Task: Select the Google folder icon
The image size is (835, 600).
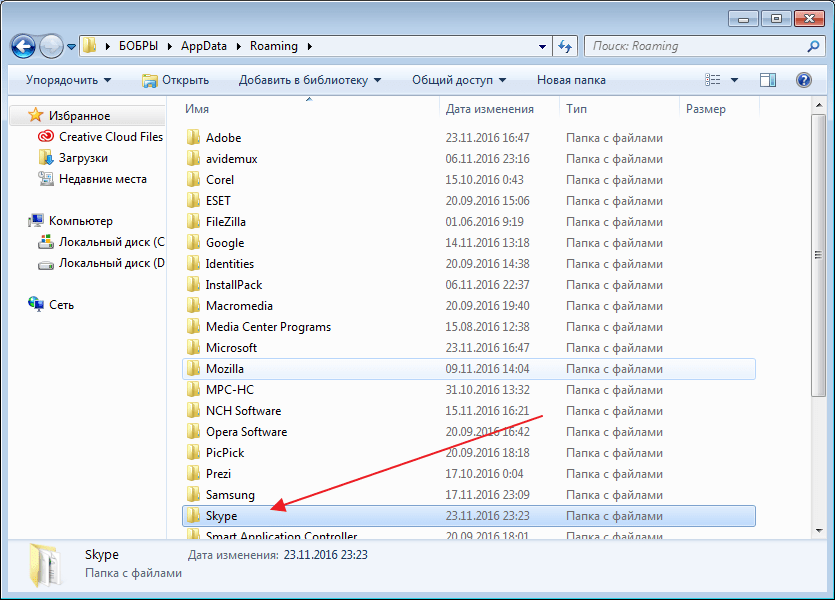Action: pos(193,243)
